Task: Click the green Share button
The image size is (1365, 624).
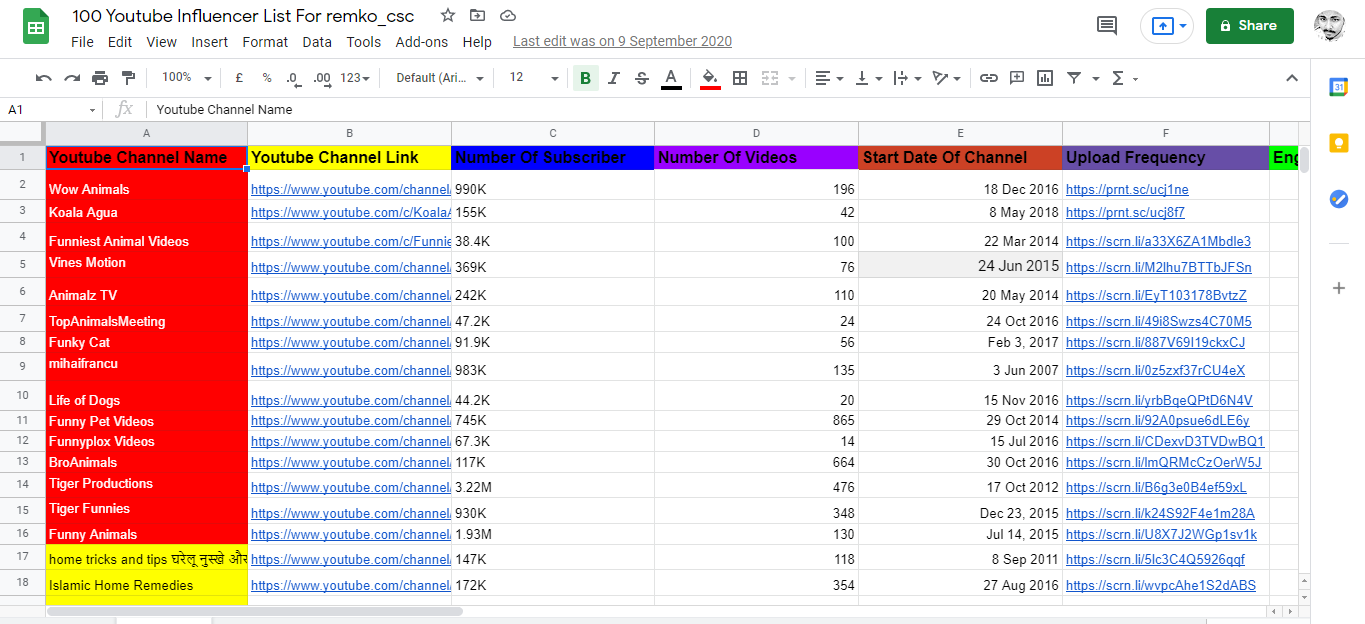Action: (x=1249, y=26)
